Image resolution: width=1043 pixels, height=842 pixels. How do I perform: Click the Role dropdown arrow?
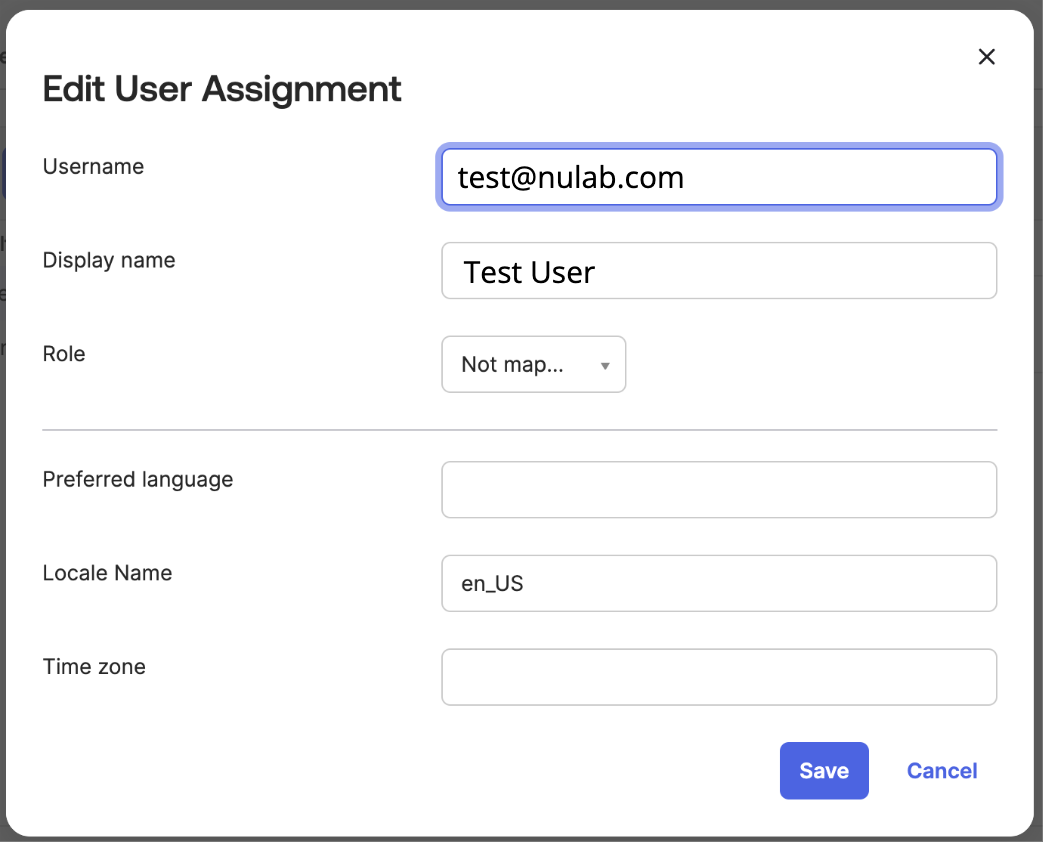tap(605, 366)
